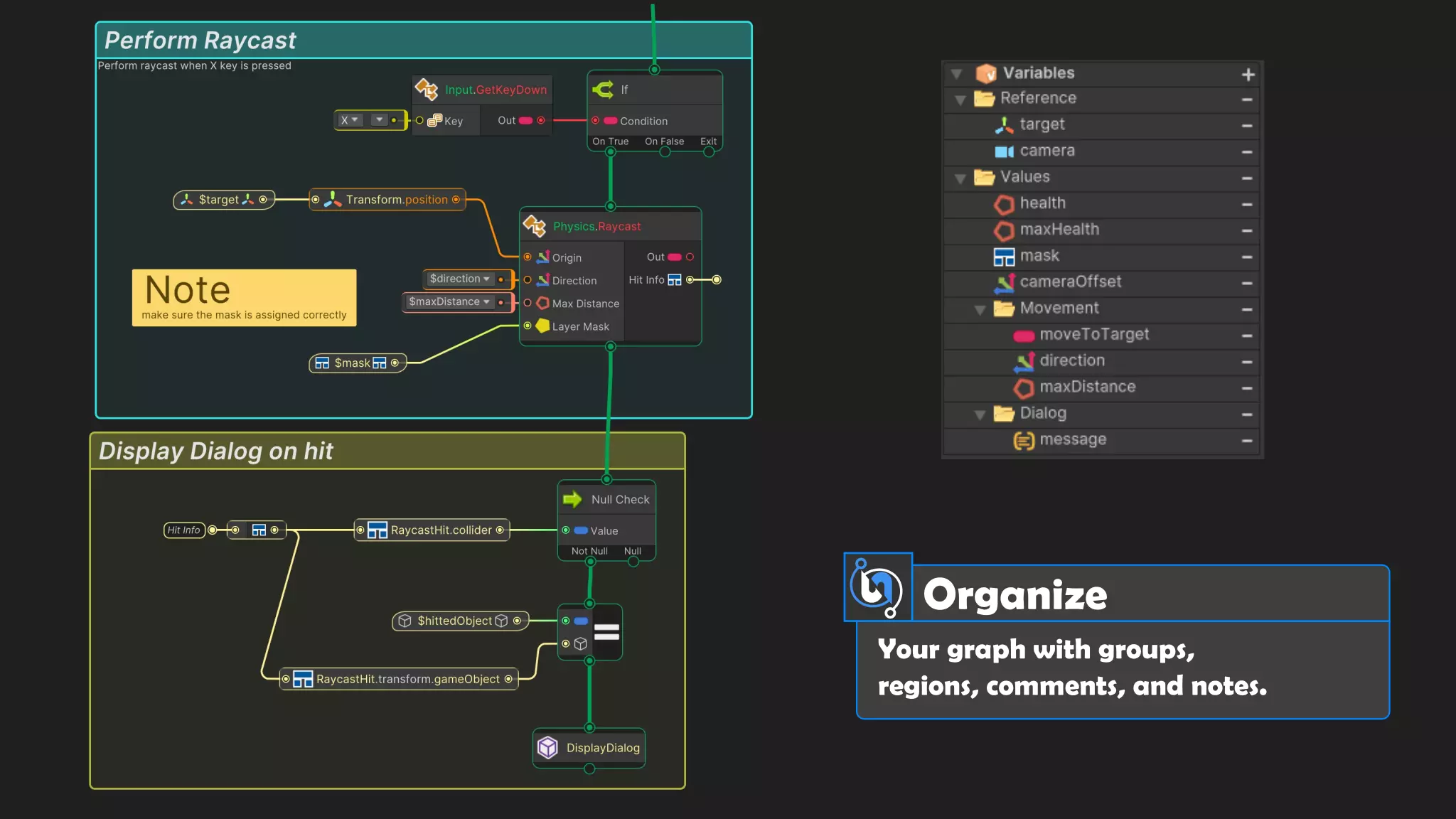Click the camera variable icon

coord(1004,151)
